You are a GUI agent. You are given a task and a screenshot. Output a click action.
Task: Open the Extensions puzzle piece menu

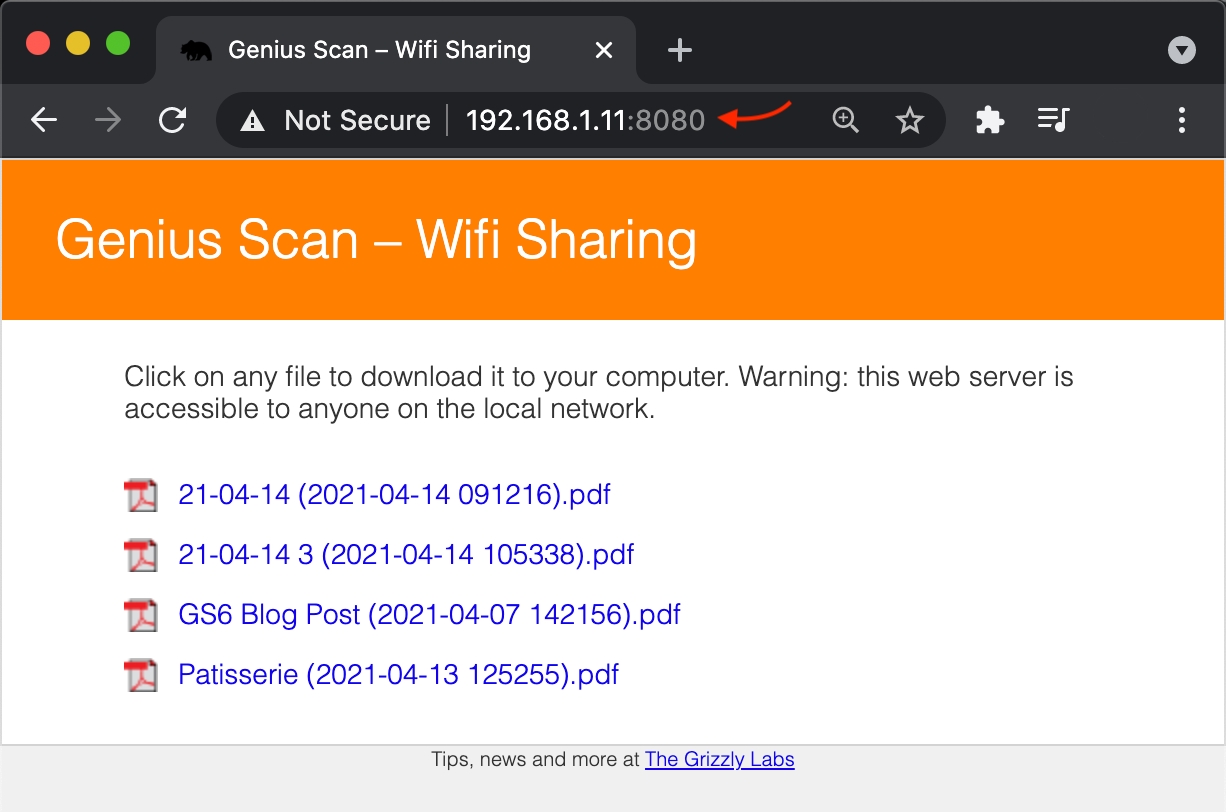989,121
